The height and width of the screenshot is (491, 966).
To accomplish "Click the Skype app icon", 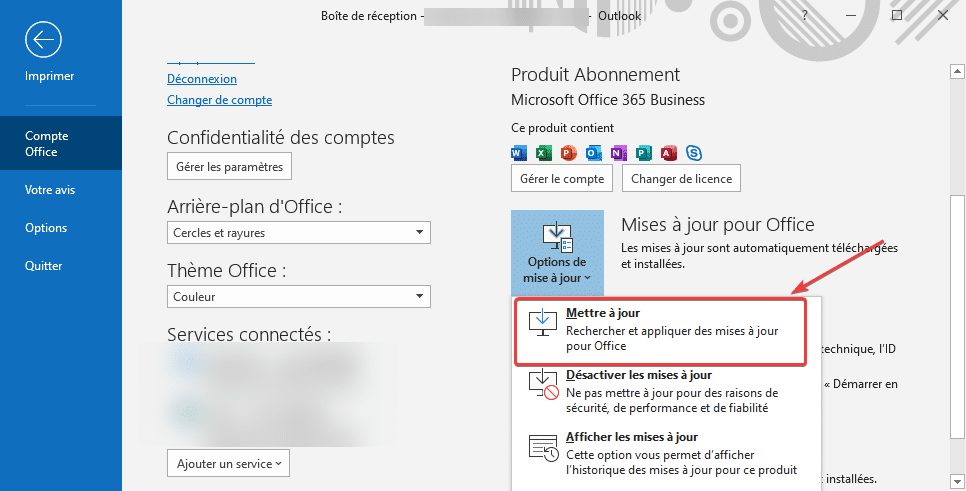I will (694, 153).
